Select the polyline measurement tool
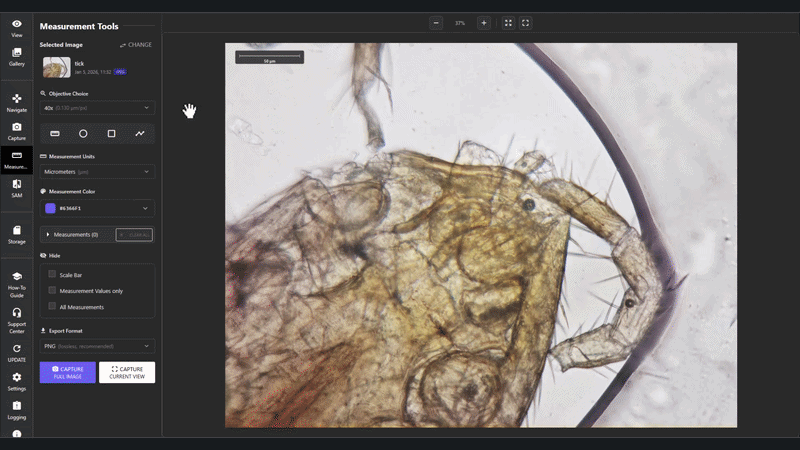The image size is (800, 450). [140, 133]
